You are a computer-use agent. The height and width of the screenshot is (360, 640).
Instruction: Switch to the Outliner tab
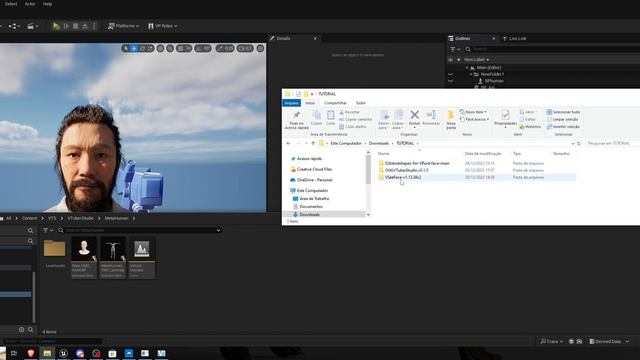coord(462,38)
